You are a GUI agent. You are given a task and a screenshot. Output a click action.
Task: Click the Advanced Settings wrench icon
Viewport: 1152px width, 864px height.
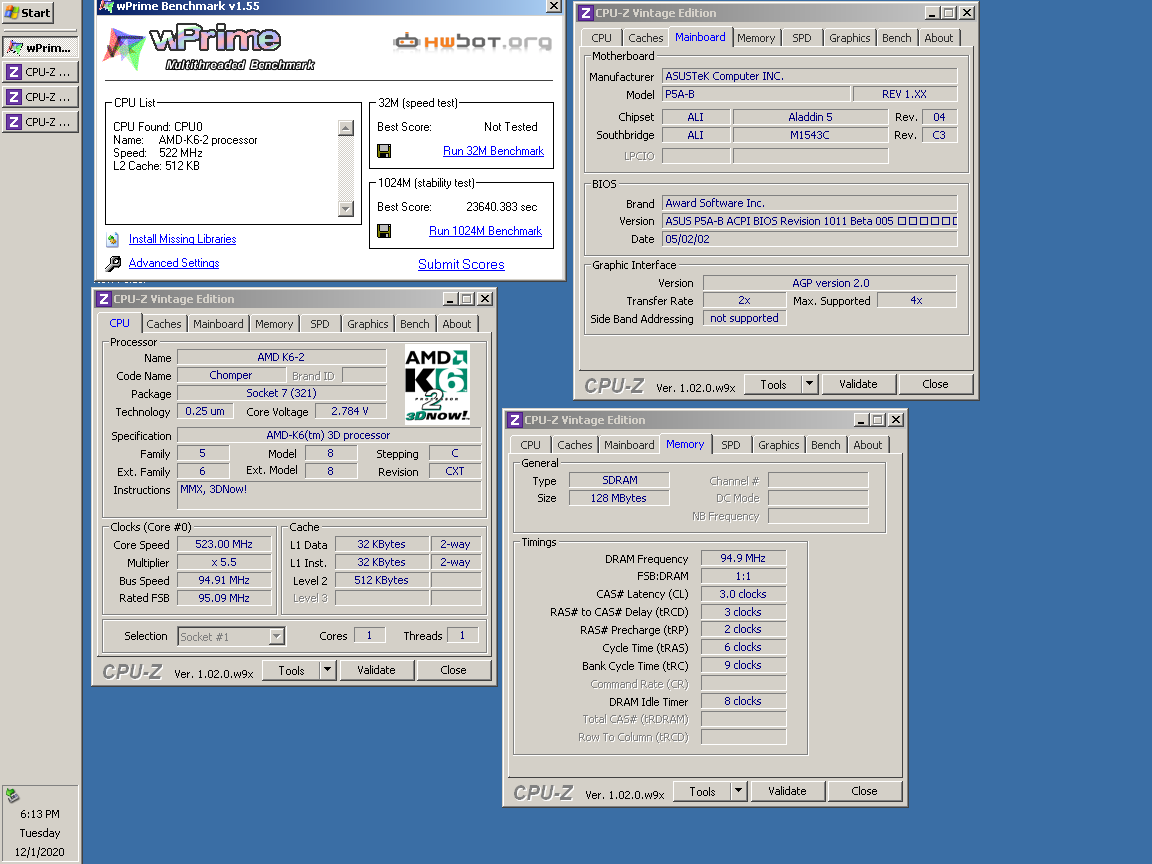point(113,263)
